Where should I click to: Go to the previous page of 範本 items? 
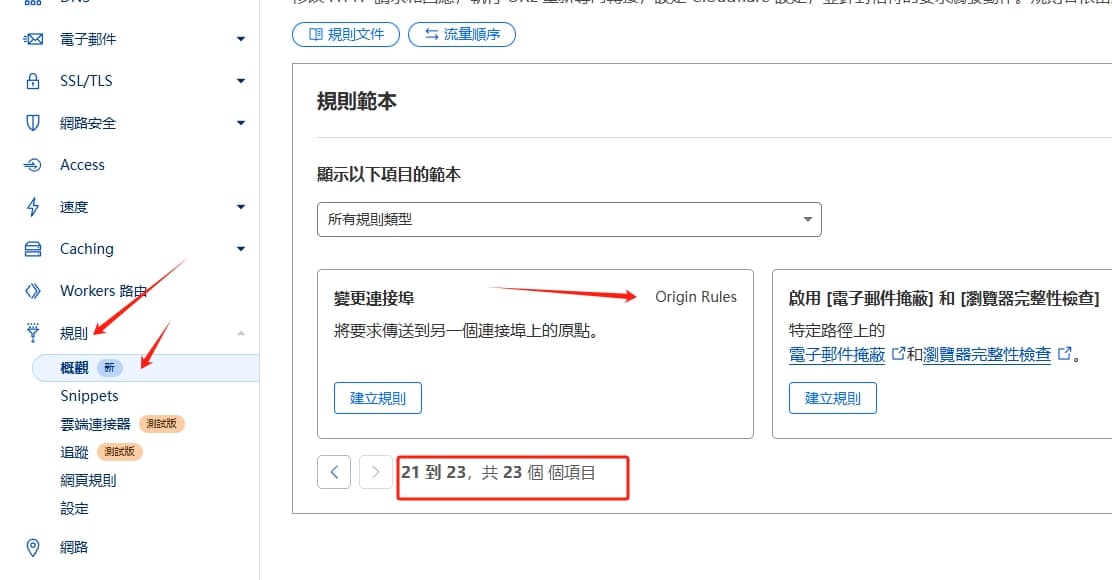pyautogui.click(x=334, y=471)
